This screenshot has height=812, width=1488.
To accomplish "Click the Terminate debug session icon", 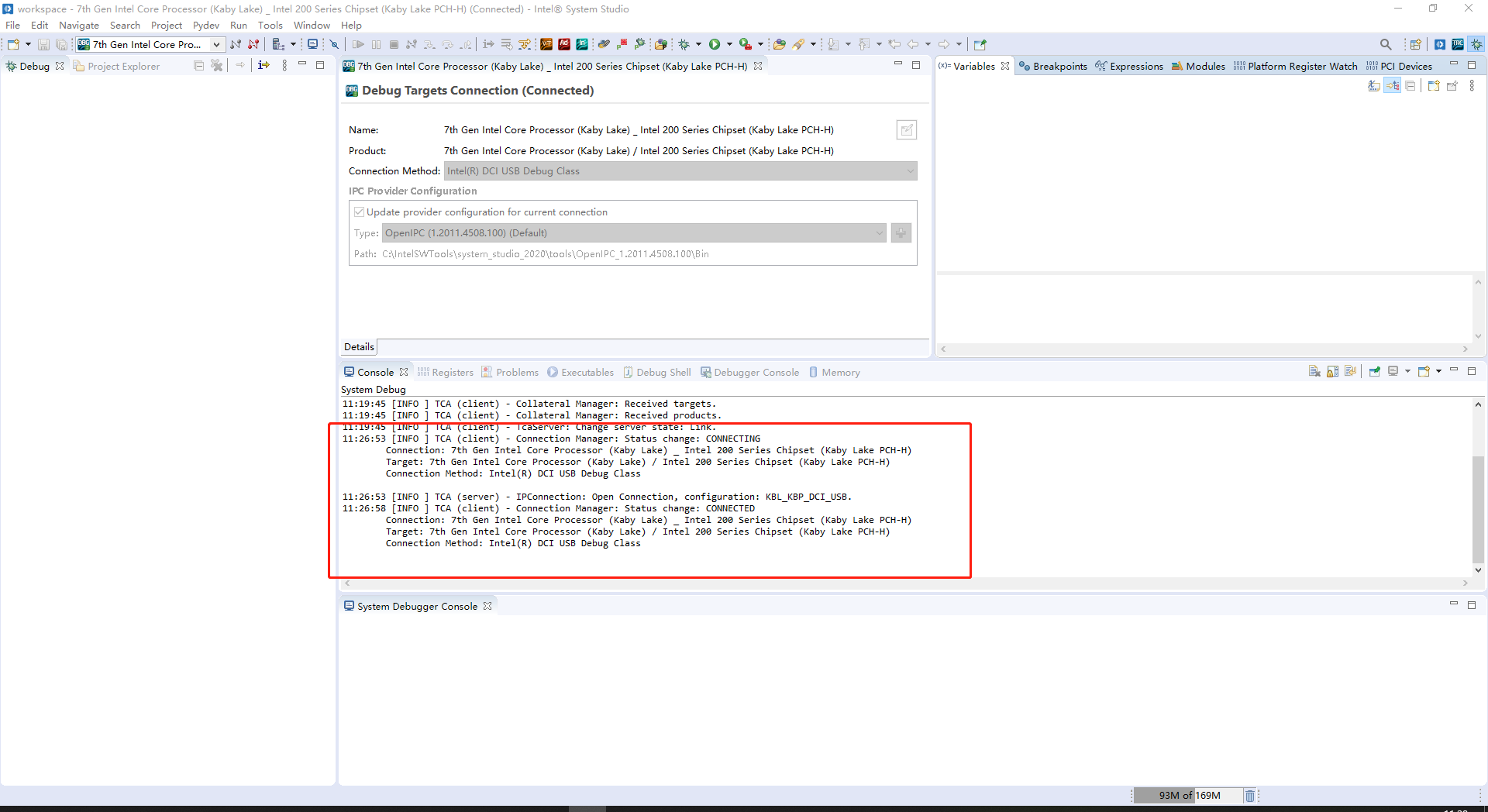I will click(394, 44).
